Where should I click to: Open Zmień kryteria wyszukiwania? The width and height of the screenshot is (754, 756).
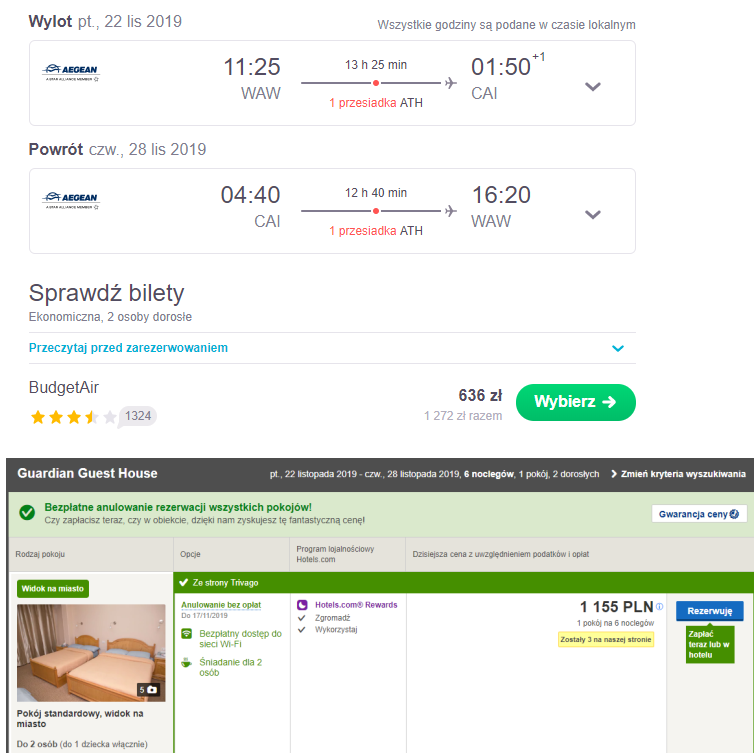[x=678, y=474]
